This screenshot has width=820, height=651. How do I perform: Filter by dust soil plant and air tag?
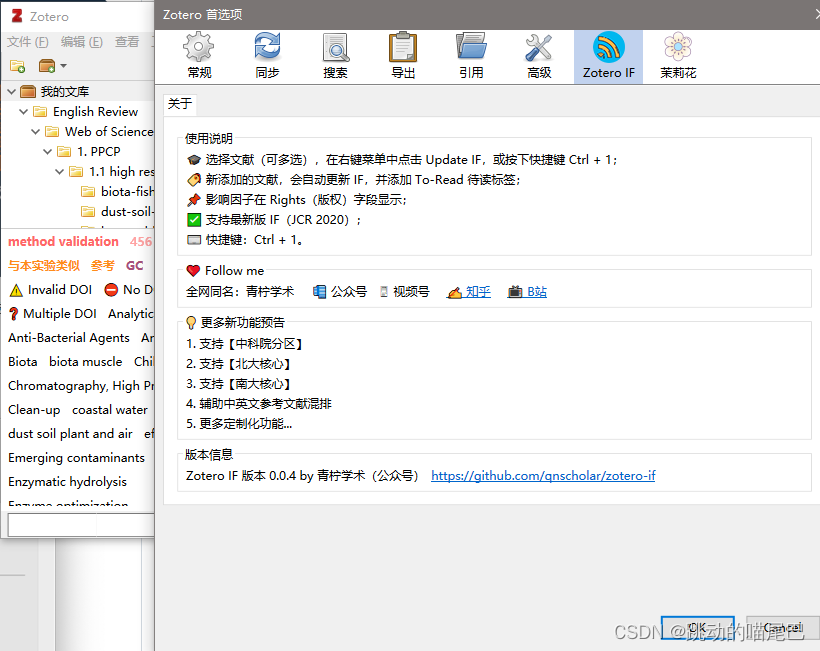click(70, 434)
